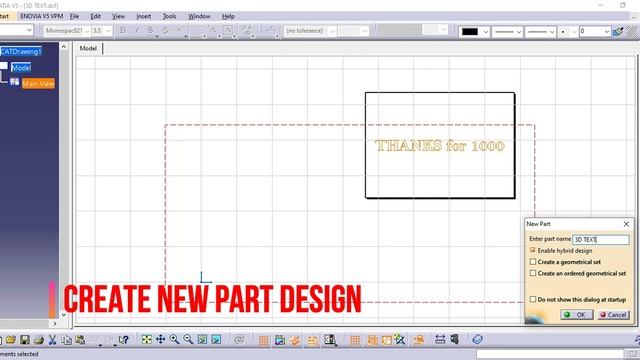The height and width of the screenshot is (360, 640).
Task: Cut selection with the scissors icon
Action: (53, 340)
